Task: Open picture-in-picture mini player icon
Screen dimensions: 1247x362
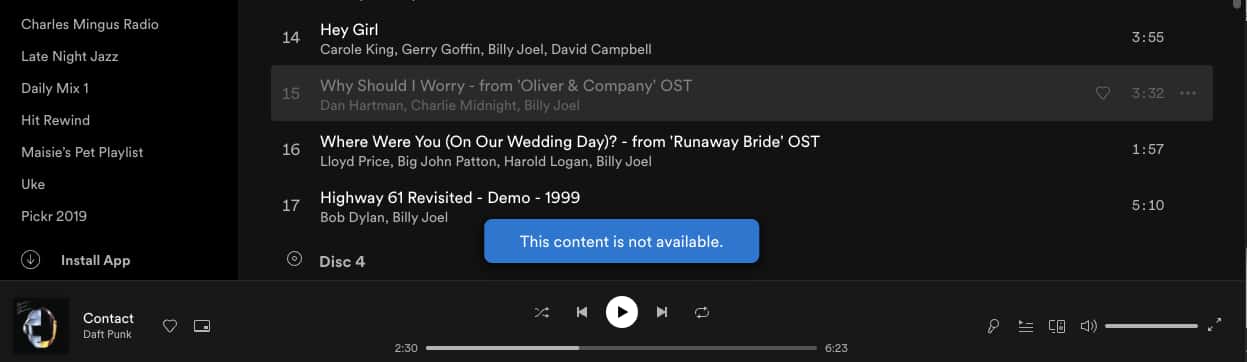Action: point(202,325)
